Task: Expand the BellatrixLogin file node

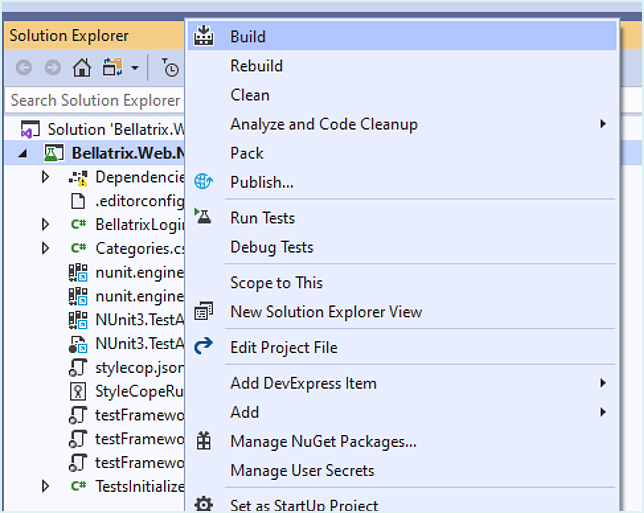Action: tap(46, 224)
